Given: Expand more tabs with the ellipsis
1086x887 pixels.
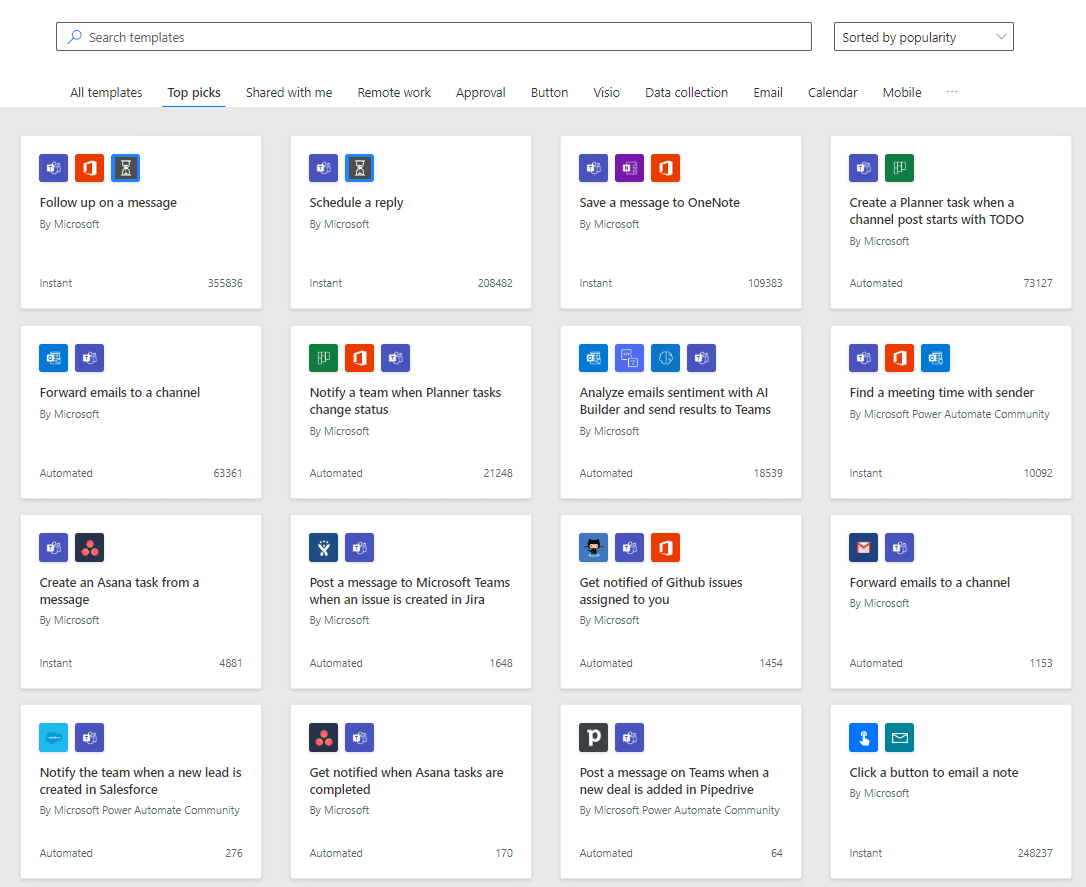Looking at the screenshot, I should [x=952, y=92].
